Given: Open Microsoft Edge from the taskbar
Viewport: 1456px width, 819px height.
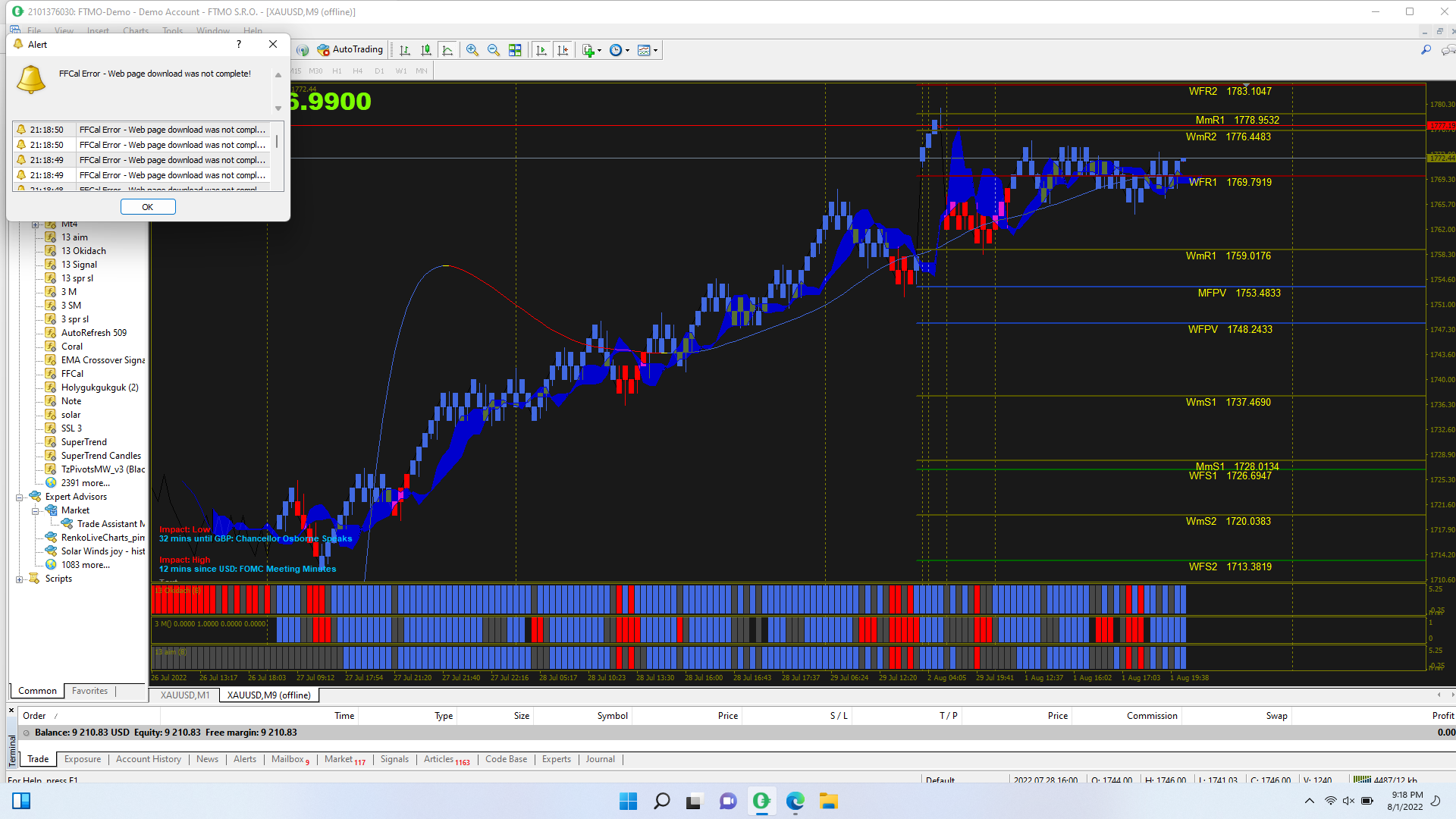Looking at the screenshot, I should click(x=795, y=801).
